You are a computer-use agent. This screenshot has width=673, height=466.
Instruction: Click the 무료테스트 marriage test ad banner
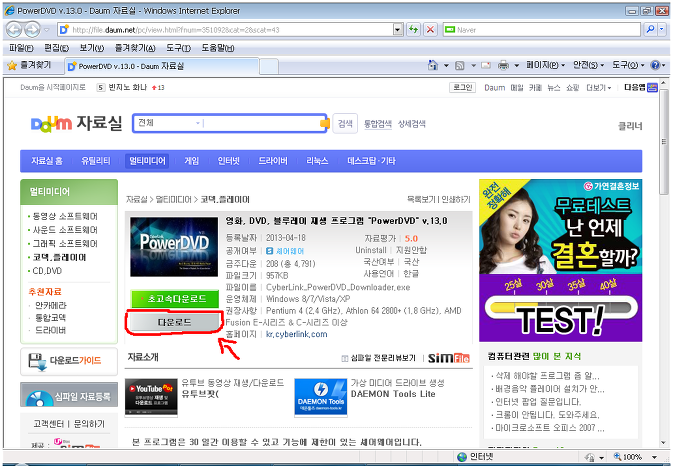(561, 260)
